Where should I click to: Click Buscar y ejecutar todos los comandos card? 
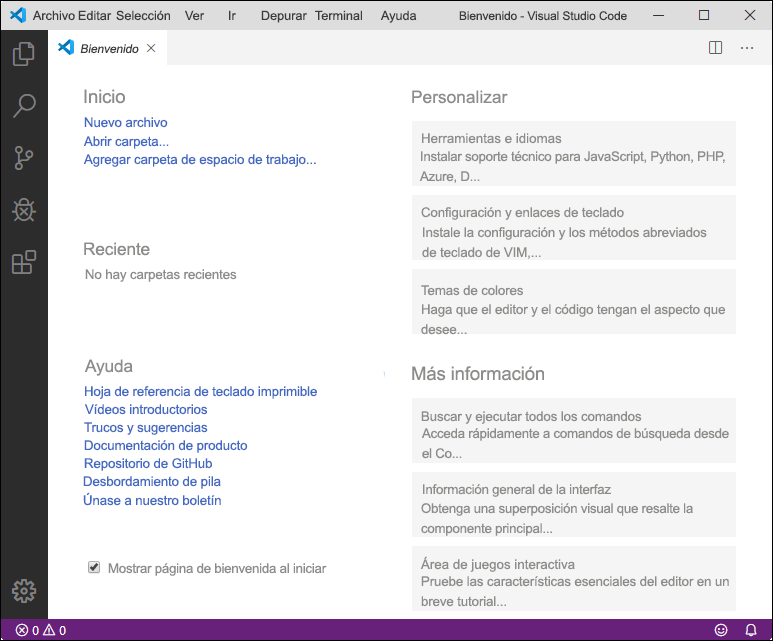574,430
